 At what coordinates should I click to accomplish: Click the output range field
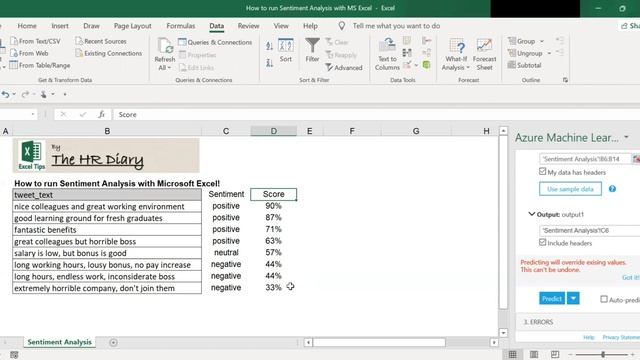(589, 231)
